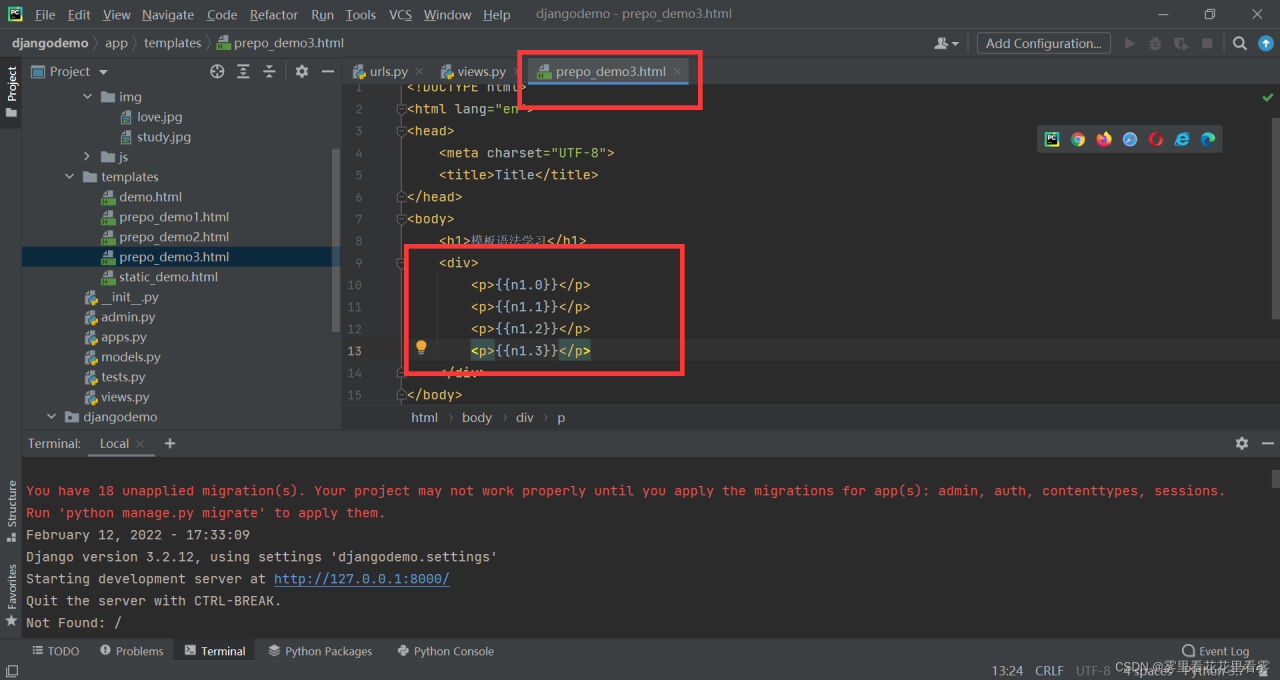Screen dimensions: 1280x680
Task: Open the Refactor menu
Action: tap(274, 15)
